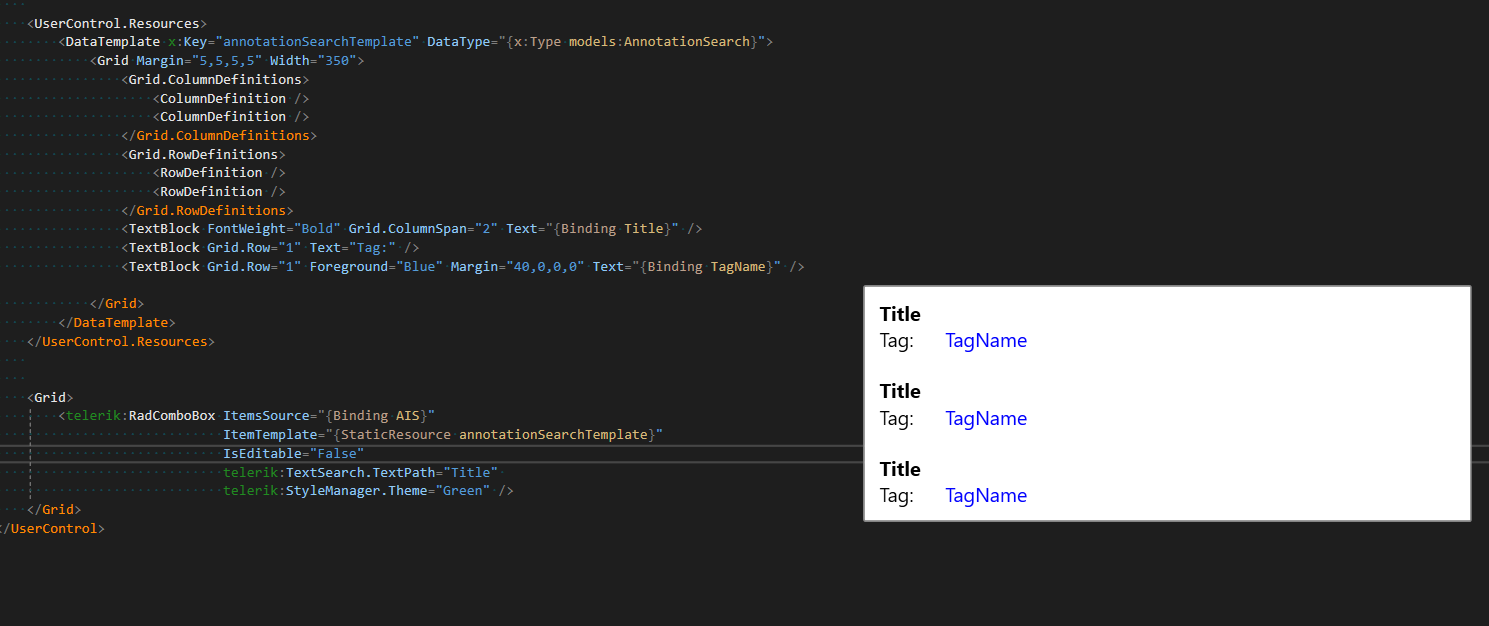Click the last blue TagName text

coord(986,496)
